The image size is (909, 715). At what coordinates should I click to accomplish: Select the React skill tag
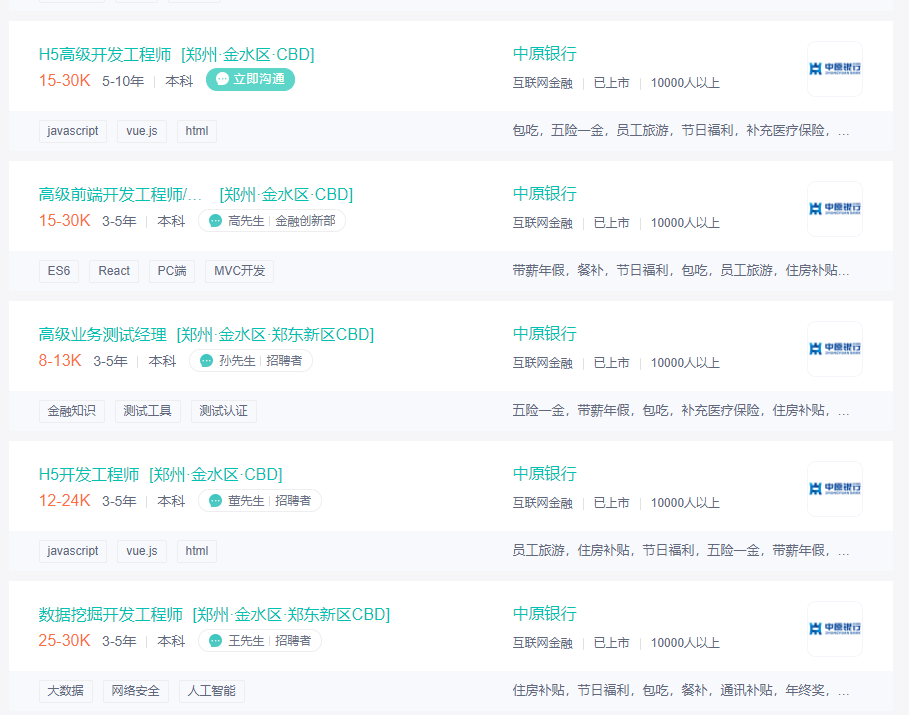(x=114, y=271)
